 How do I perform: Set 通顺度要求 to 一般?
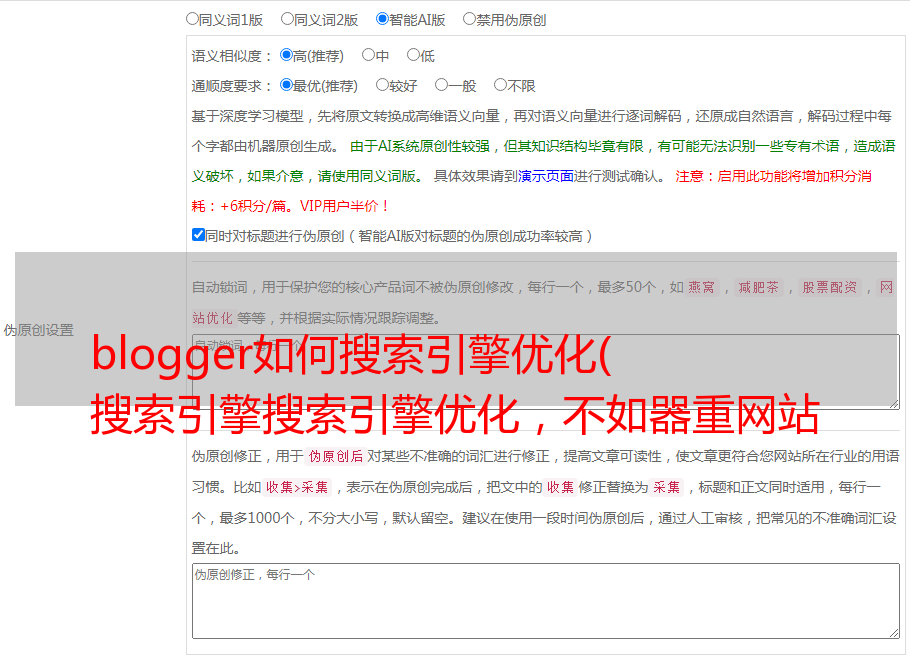click(x=442, y=85)
